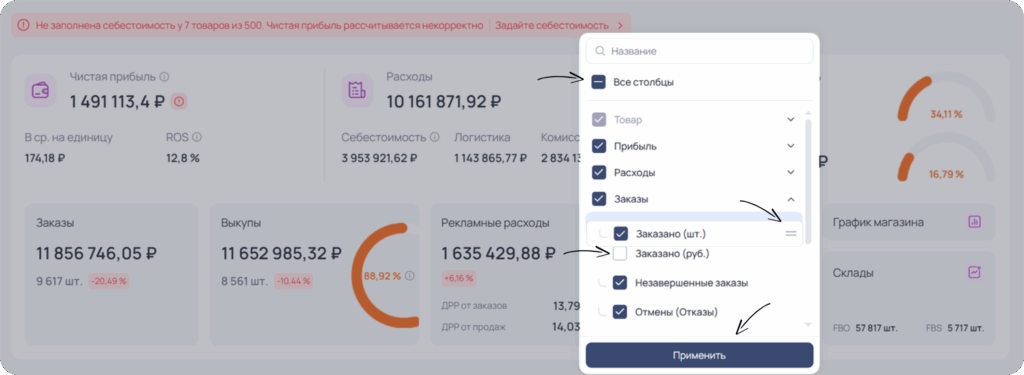Toggle the Товар checkbox
1024x375 pixels.
599,120
